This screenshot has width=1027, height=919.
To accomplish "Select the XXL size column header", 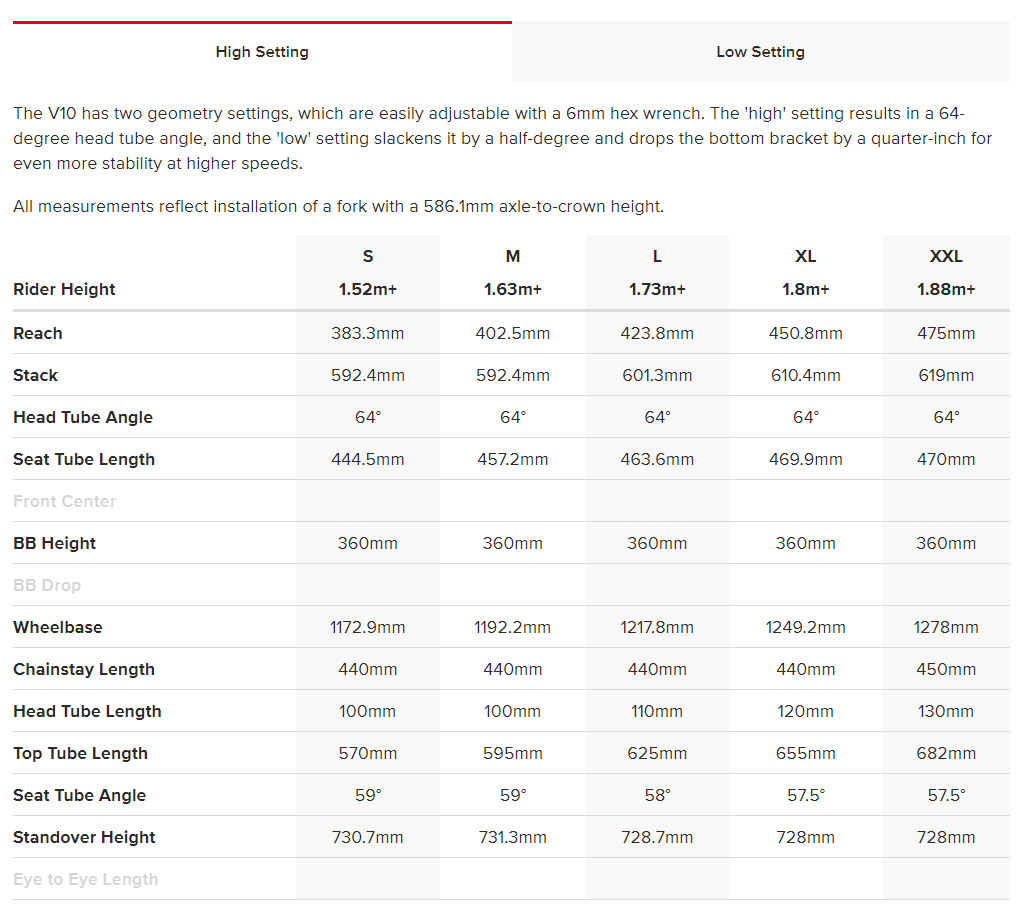I will pyautogui.click(x=946, y=256).
